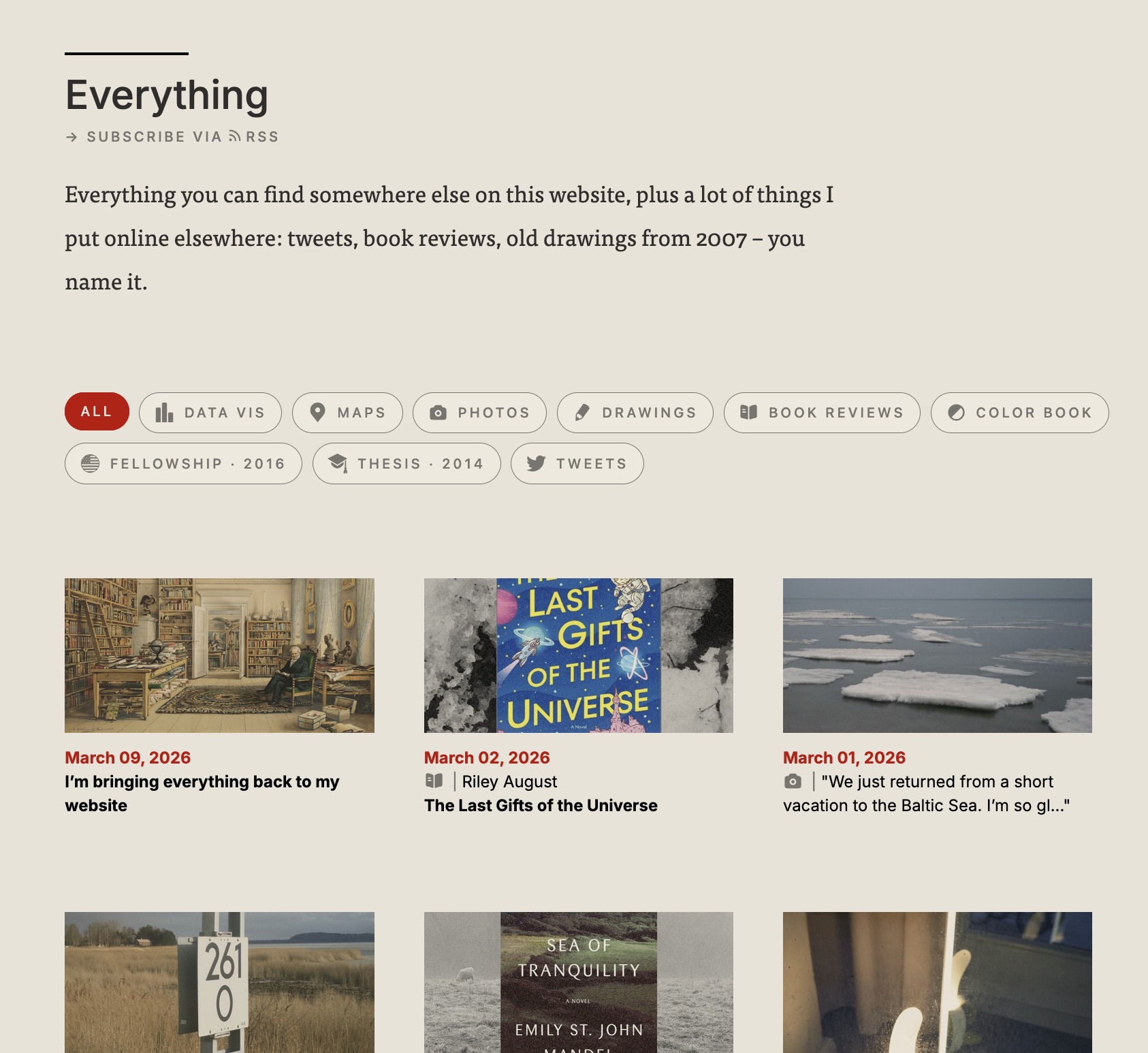Open the library painting thumbnail
Image resolution: width=1148 pixels, height=1053 pixels.
tap(219, 656)
